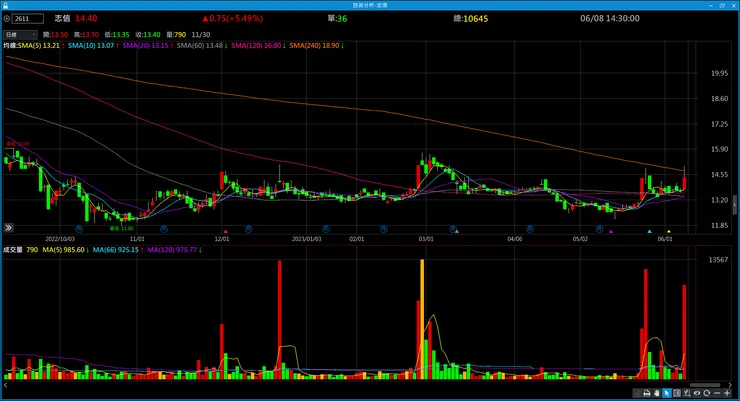Click the SMA(20) 13.15 legend label

click(x=145, y=46)
